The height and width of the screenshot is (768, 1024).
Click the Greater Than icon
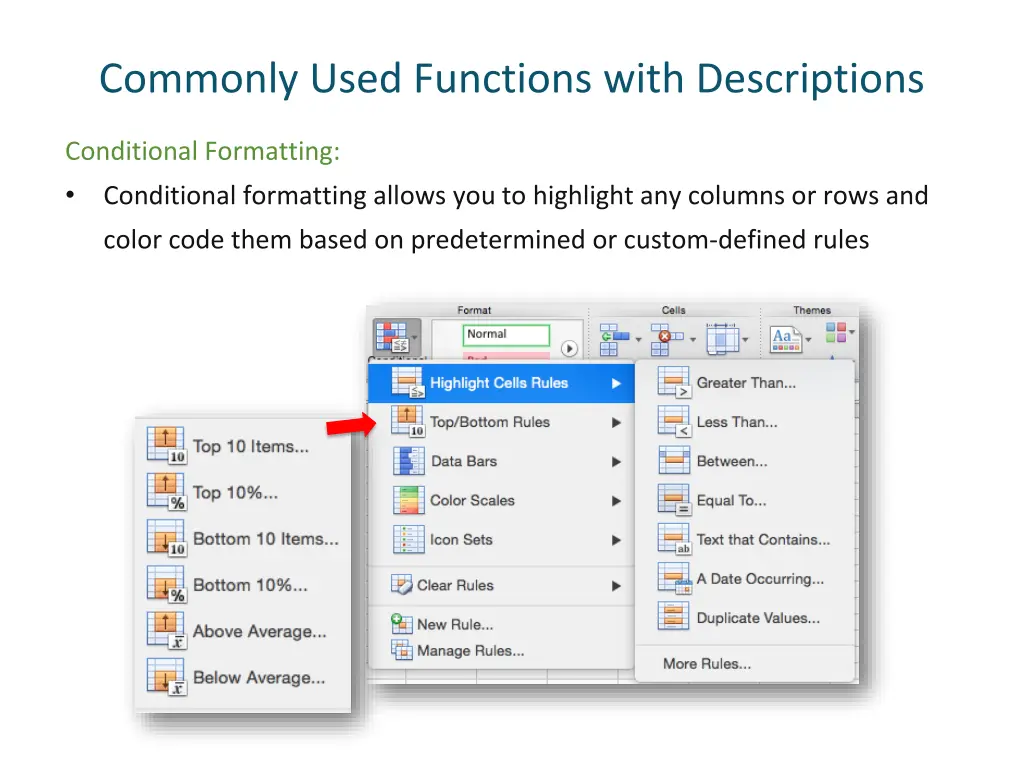pos(674,383)
